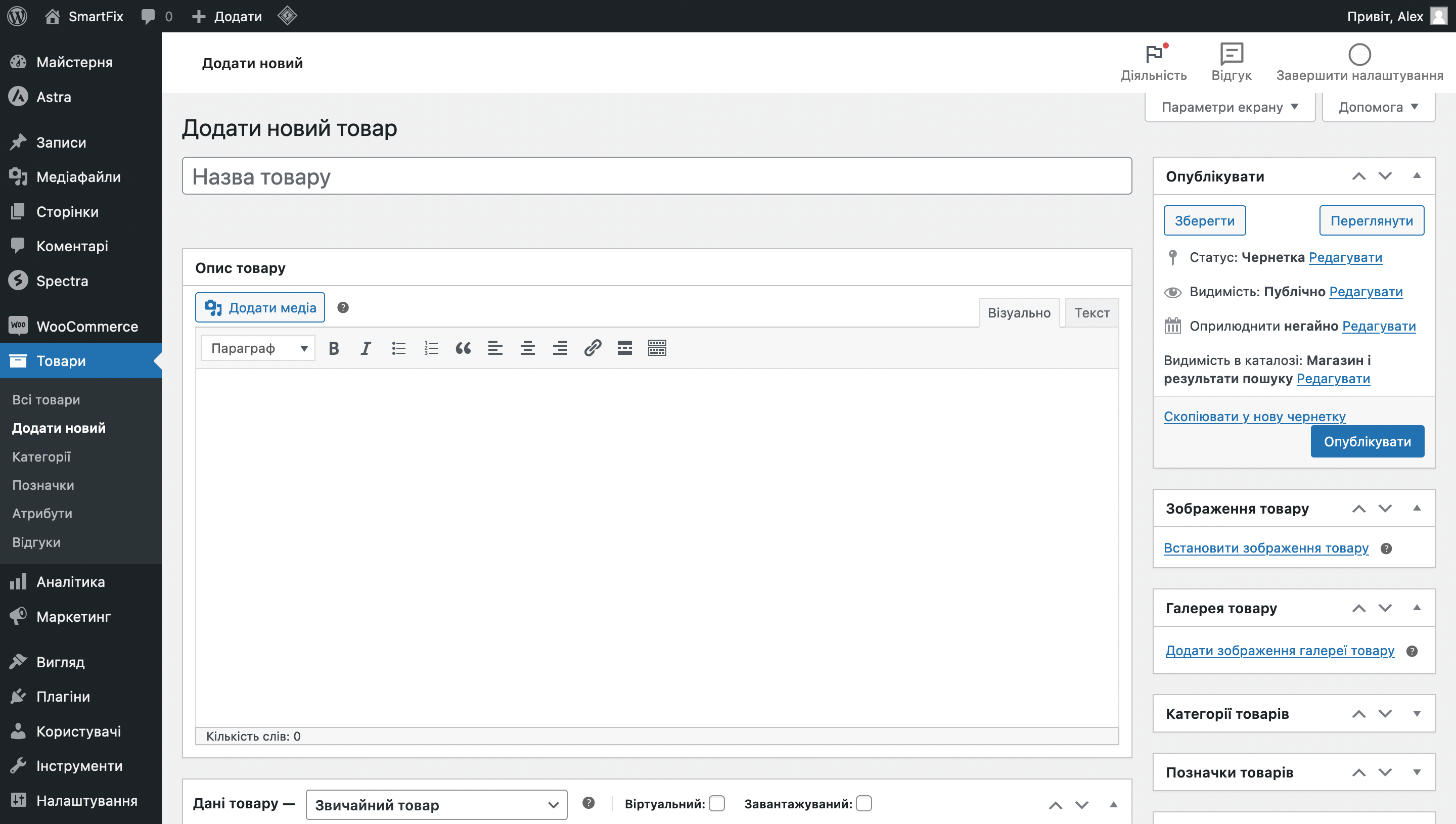Screen dimensions: 1456x824
Task: Switch to the Візуально editor tab
Action: point(1019,313)
